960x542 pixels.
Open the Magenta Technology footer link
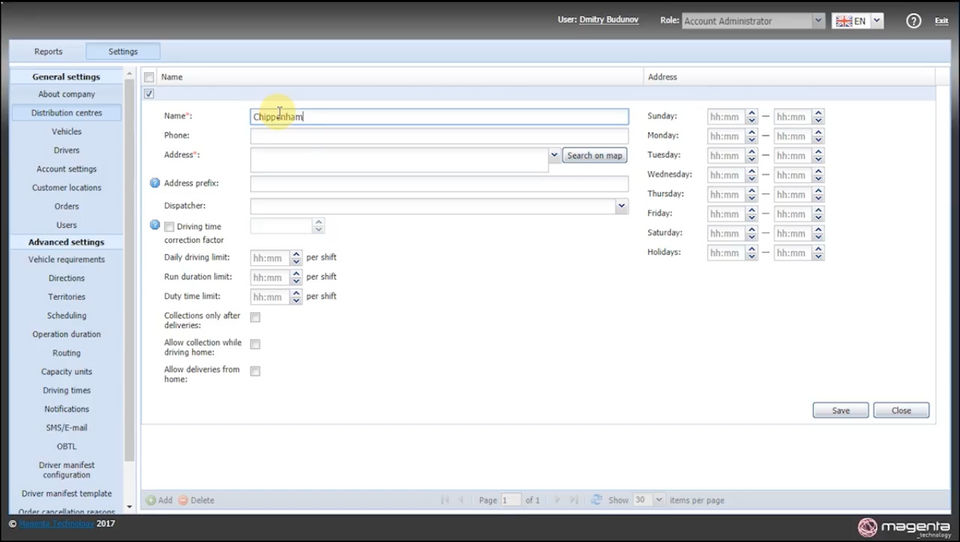56,524
